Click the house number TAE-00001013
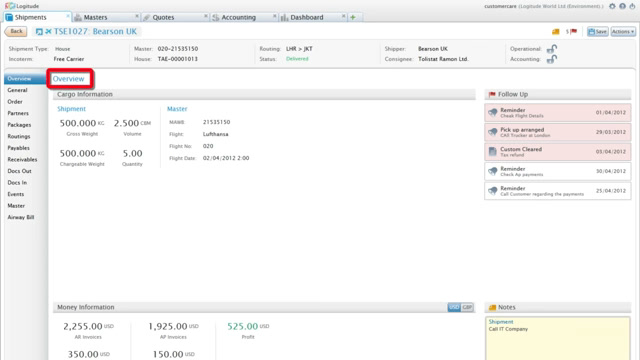Screen dimensions: 640x360 pyautogui.click(x=178, y=59)
